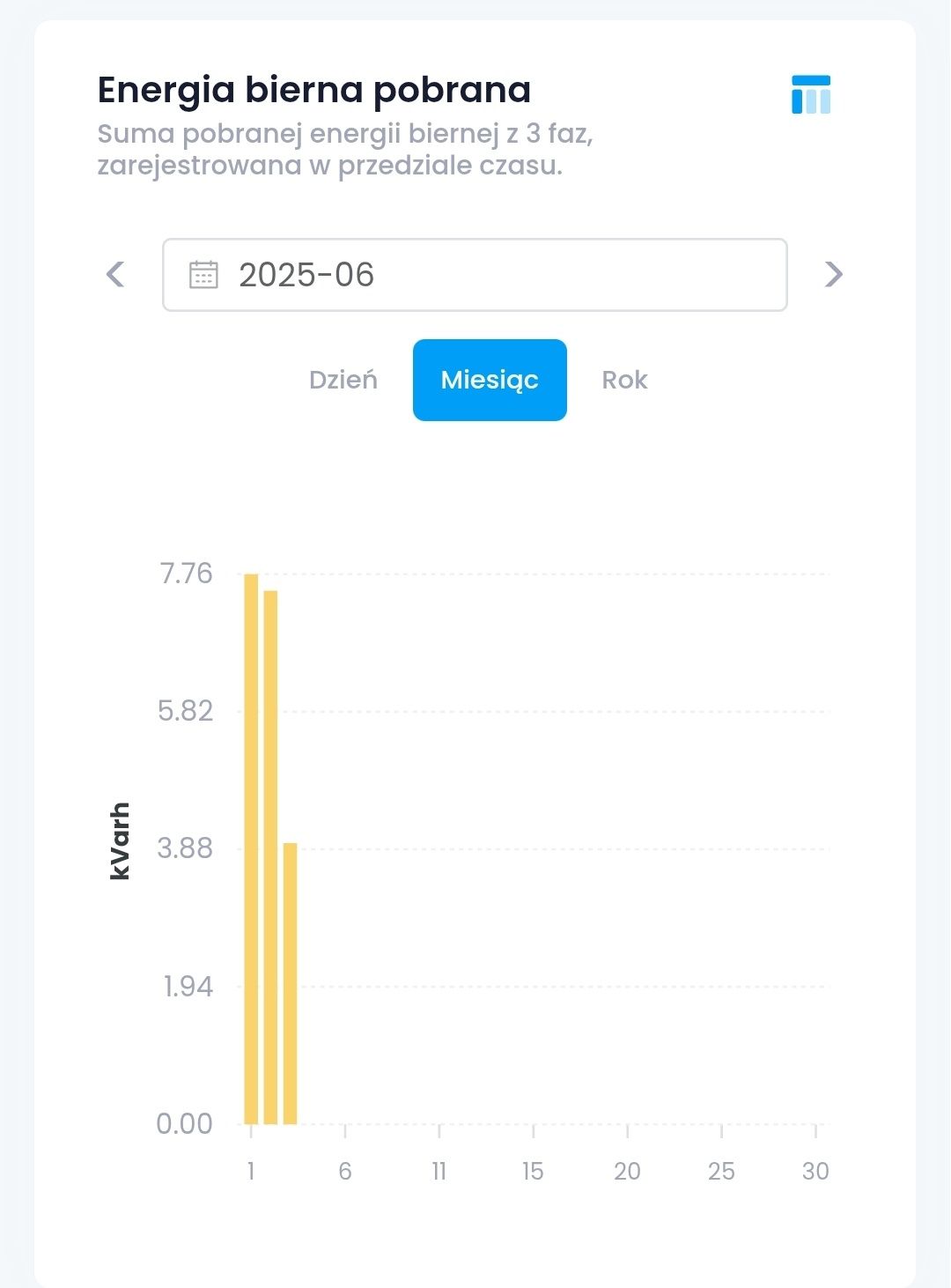Go to previous month with left chevron
Viewport: 951px width, 1288px height.
coord(115,274)
